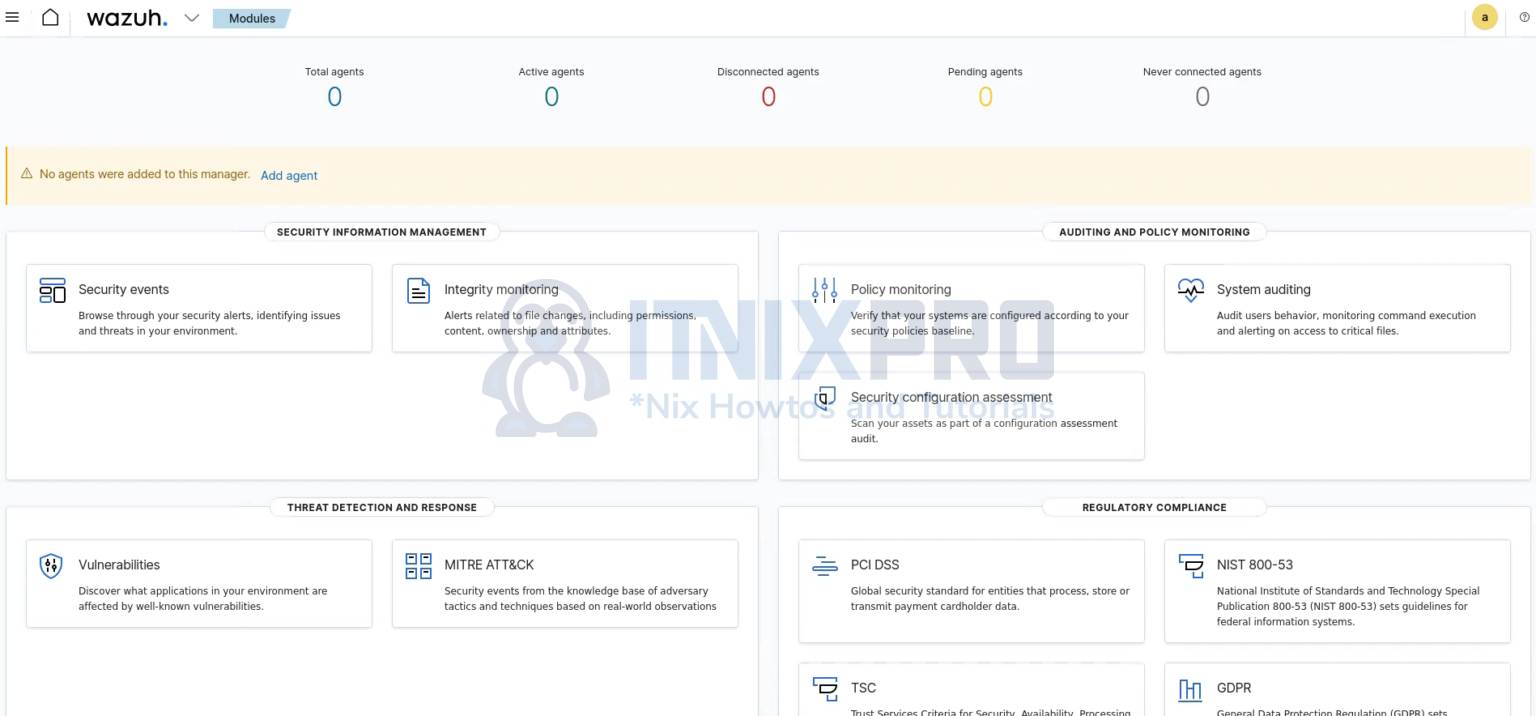Click the Integrity monitoring document icon
The image size is (1536, 716).
pyautogui.click(x=418, y=289)
